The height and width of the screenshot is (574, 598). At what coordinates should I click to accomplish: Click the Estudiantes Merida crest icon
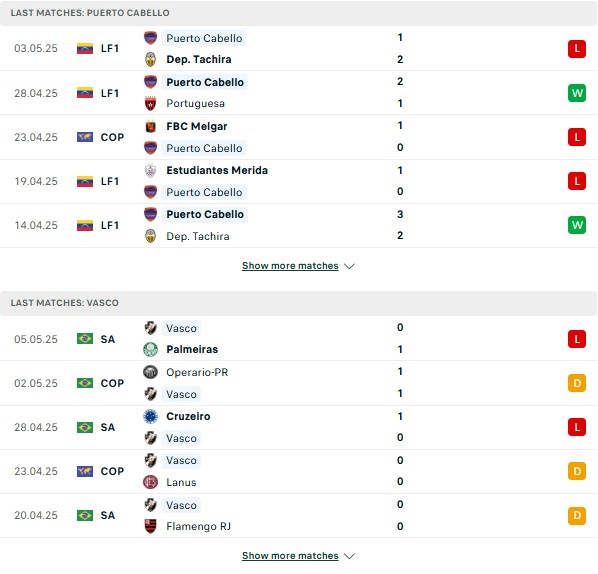[x=150, y=170]
